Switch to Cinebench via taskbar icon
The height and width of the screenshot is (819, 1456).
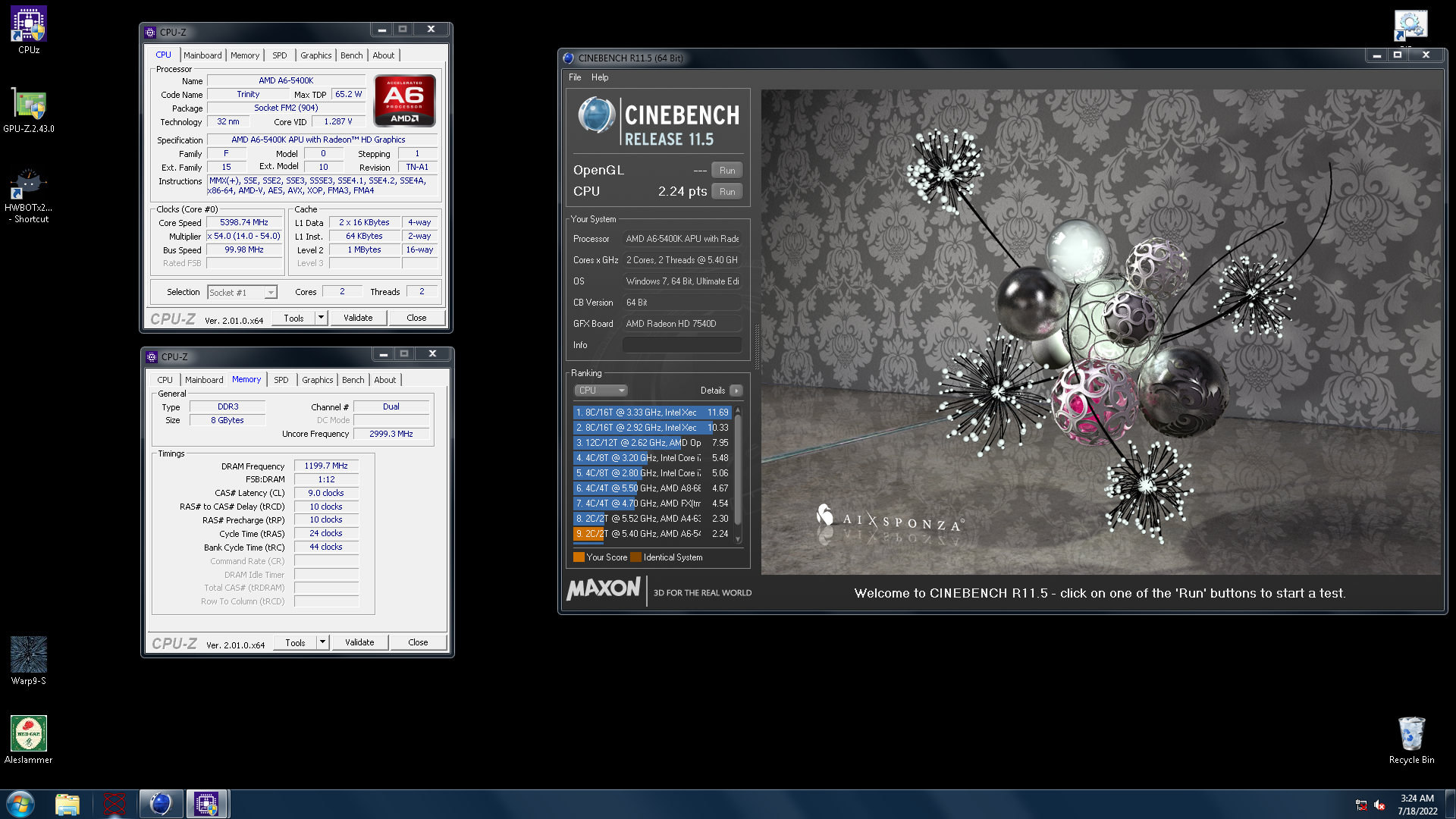[161, 804]
